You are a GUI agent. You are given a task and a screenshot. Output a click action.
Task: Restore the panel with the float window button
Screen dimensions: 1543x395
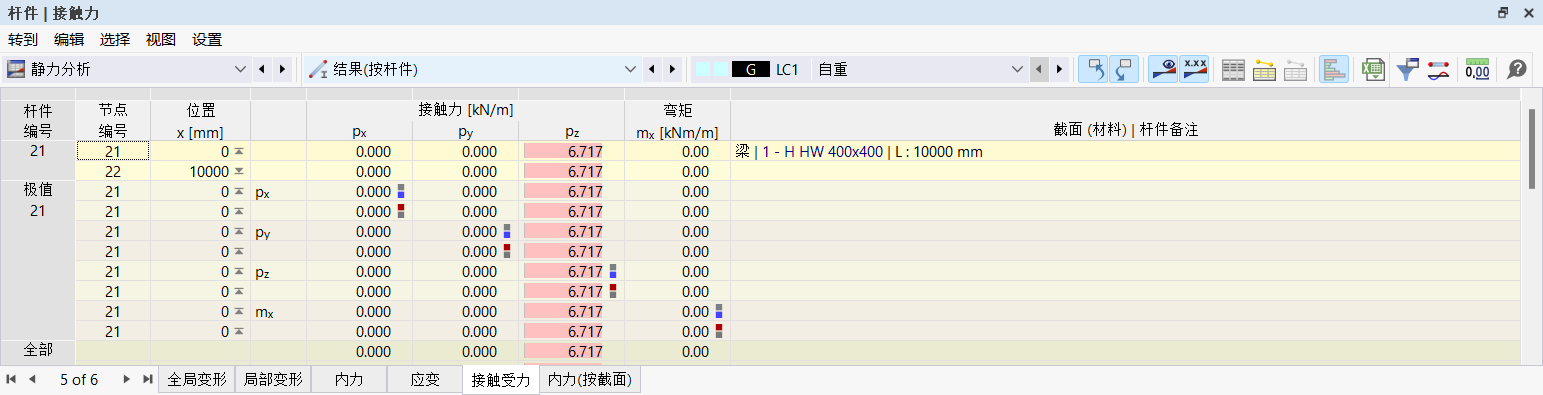pyautogui.click(x=1503, y=12)
